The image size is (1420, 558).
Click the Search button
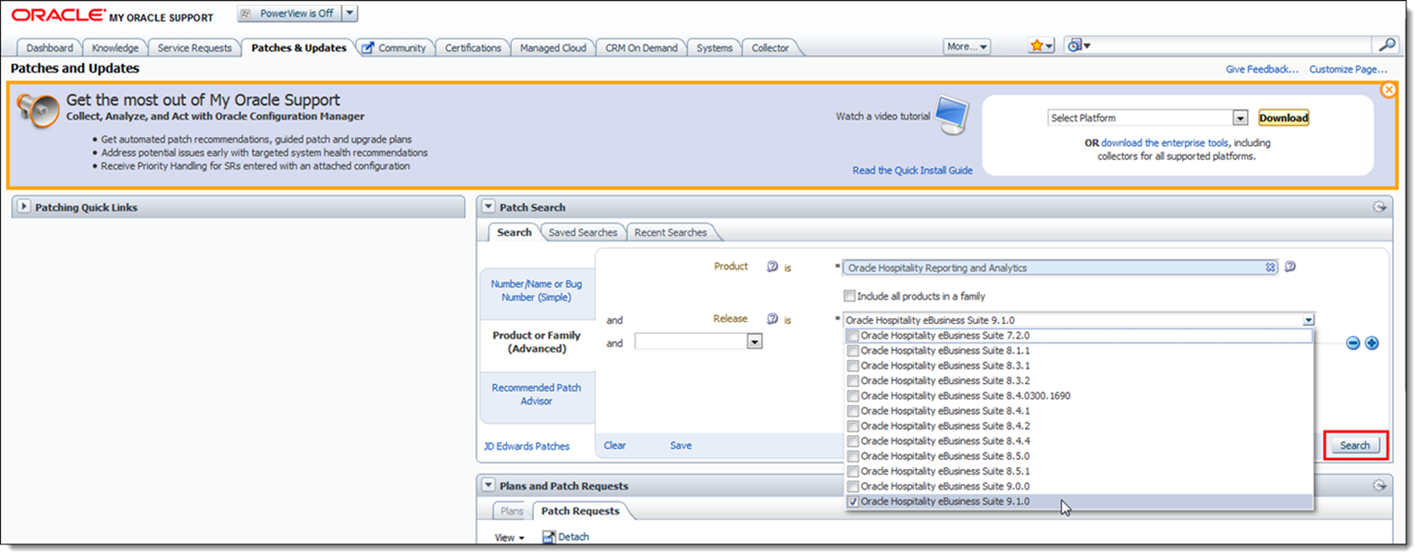pos(1355,445)
